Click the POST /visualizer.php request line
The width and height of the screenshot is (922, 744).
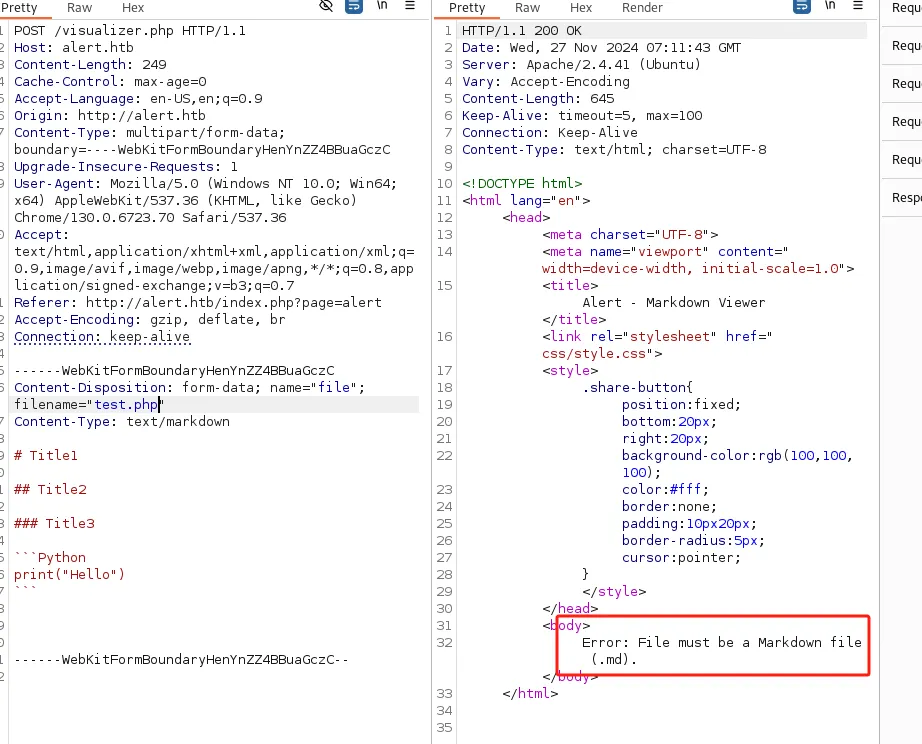(x=130, y=31)
